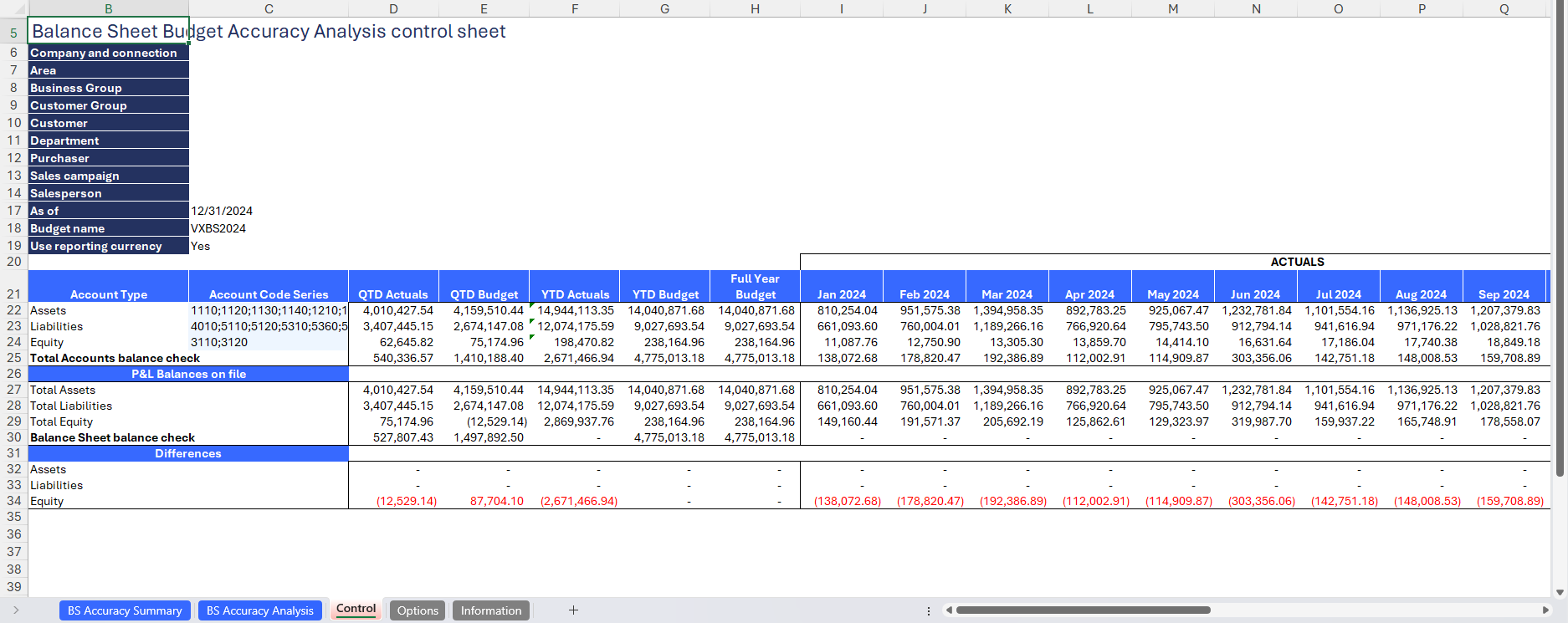
Task: Click horizontal scrollbar left arrow
Action: coord(949,610)
